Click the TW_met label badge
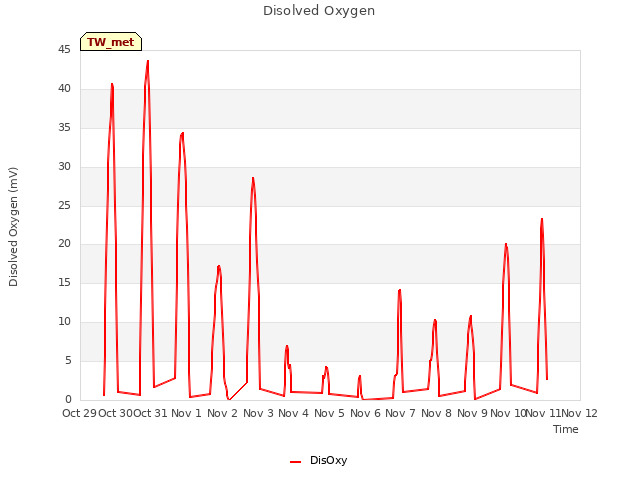640x480 pixels. click(x=111, y=42)
